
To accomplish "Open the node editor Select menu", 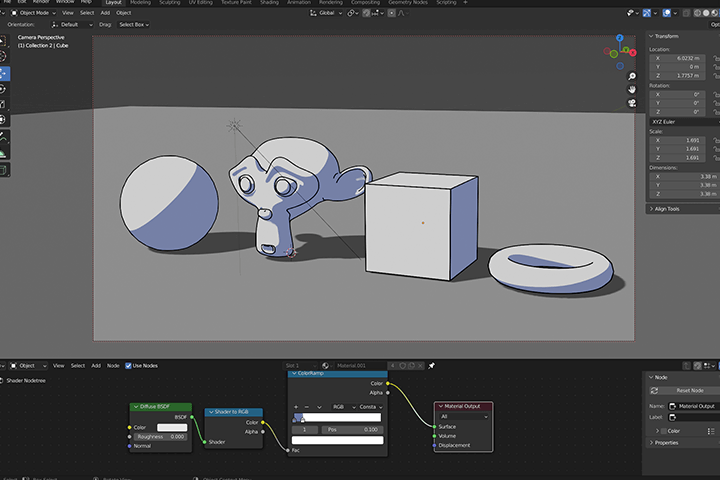I will coord(78,366).
